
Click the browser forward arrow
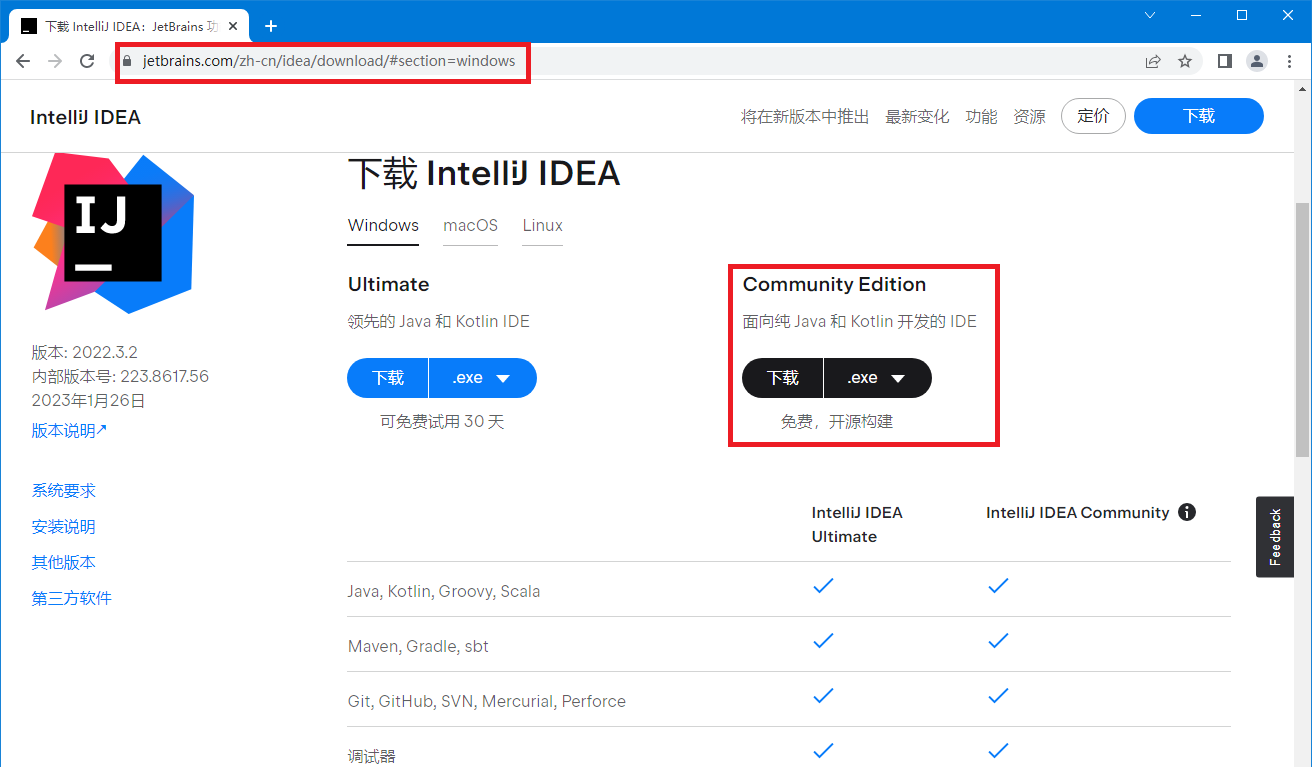click(x=55, y=61)
